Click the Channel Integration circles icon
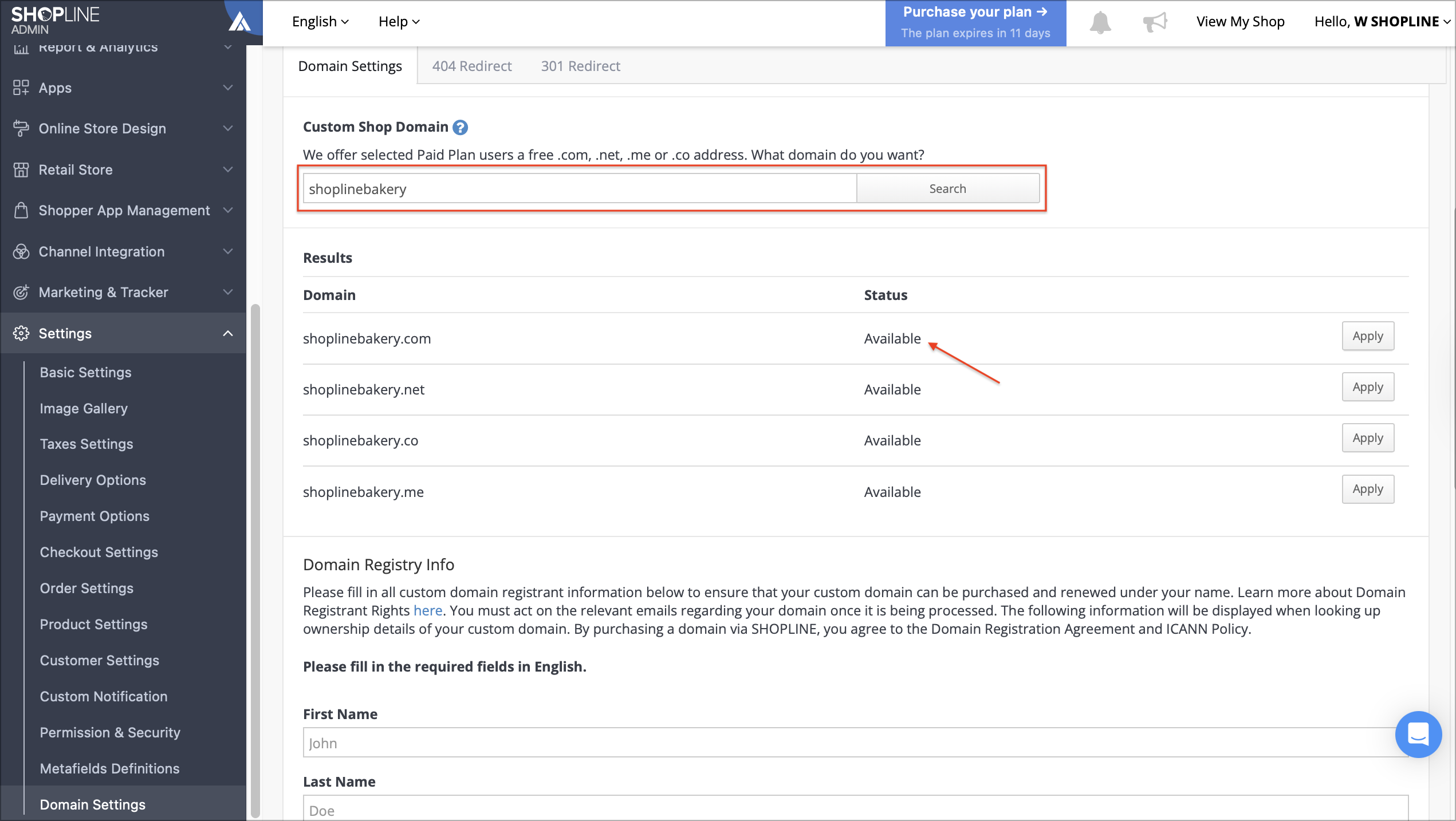 [x=21, y=251]
